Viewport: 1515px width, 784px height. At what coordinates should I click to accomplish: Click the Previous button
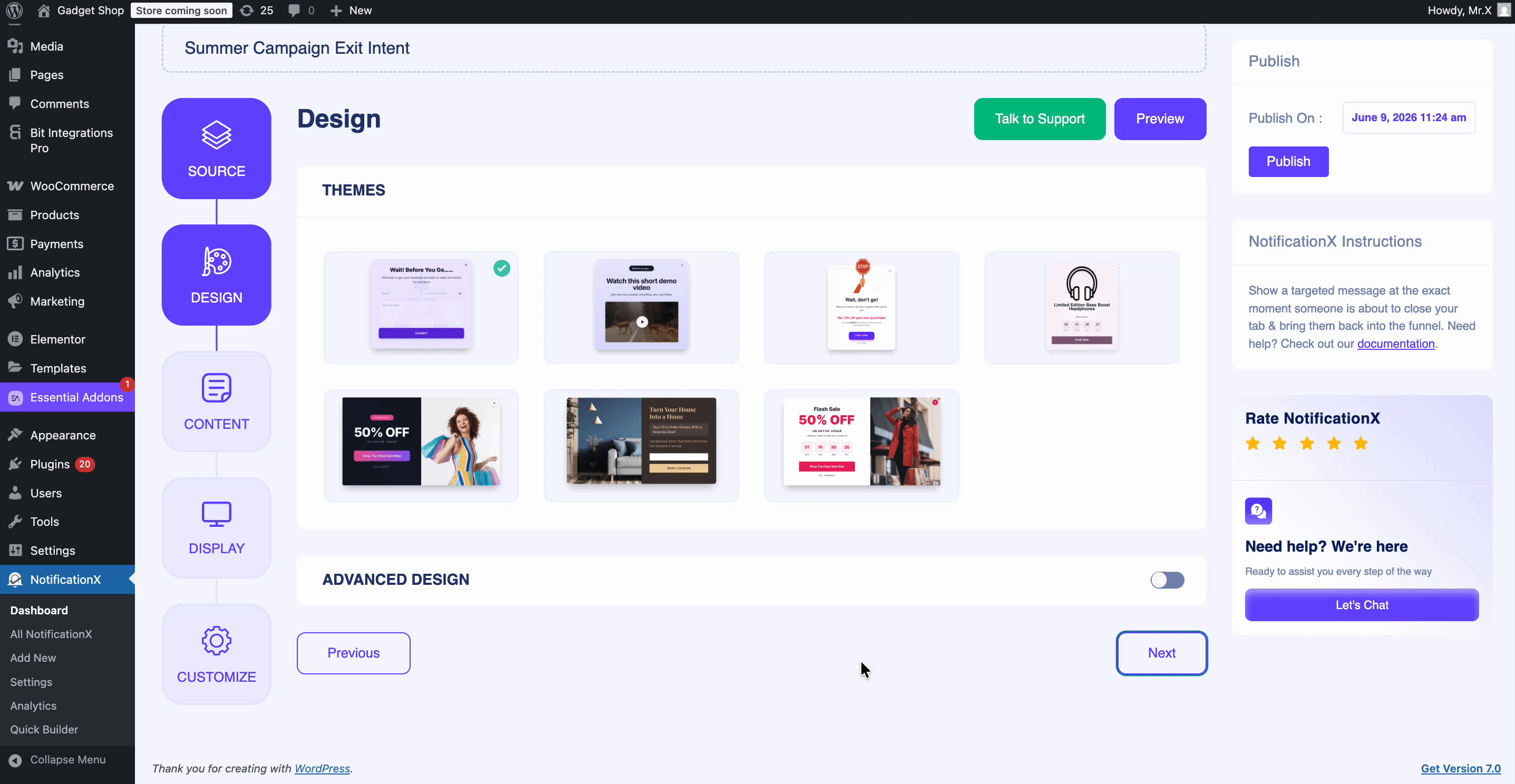click(354, 653)
